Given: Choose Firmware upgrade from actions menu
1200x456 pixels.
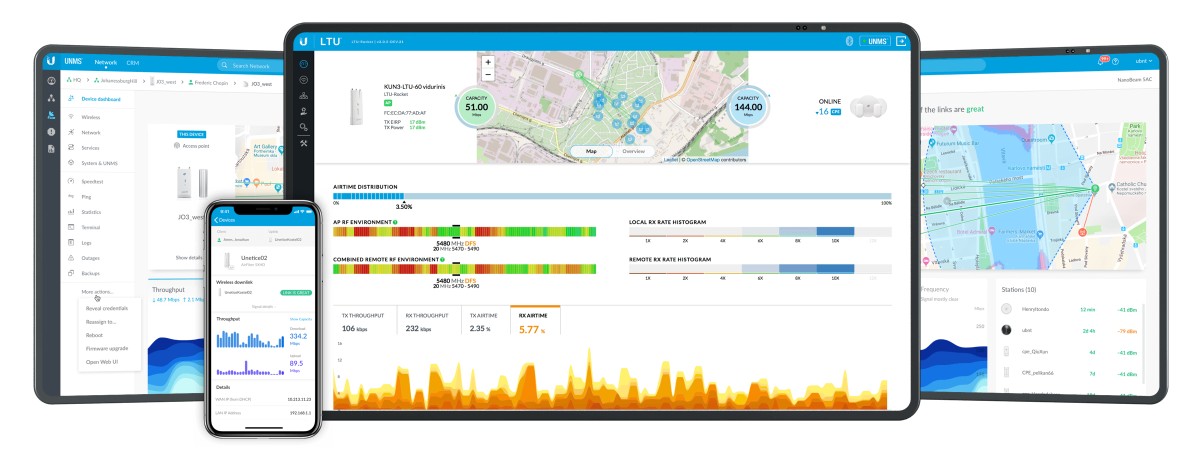Looking at the screenshot, I should point(107,348).
